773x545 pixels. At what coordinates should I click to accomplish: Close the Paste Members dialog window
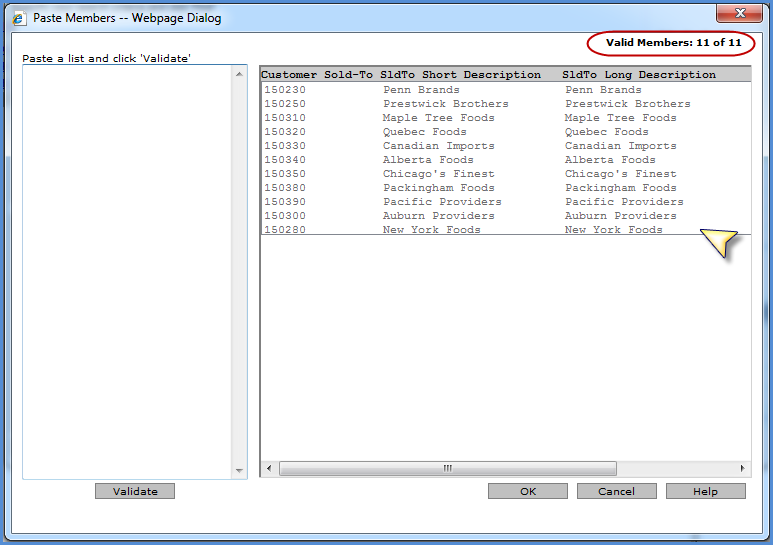739,13
